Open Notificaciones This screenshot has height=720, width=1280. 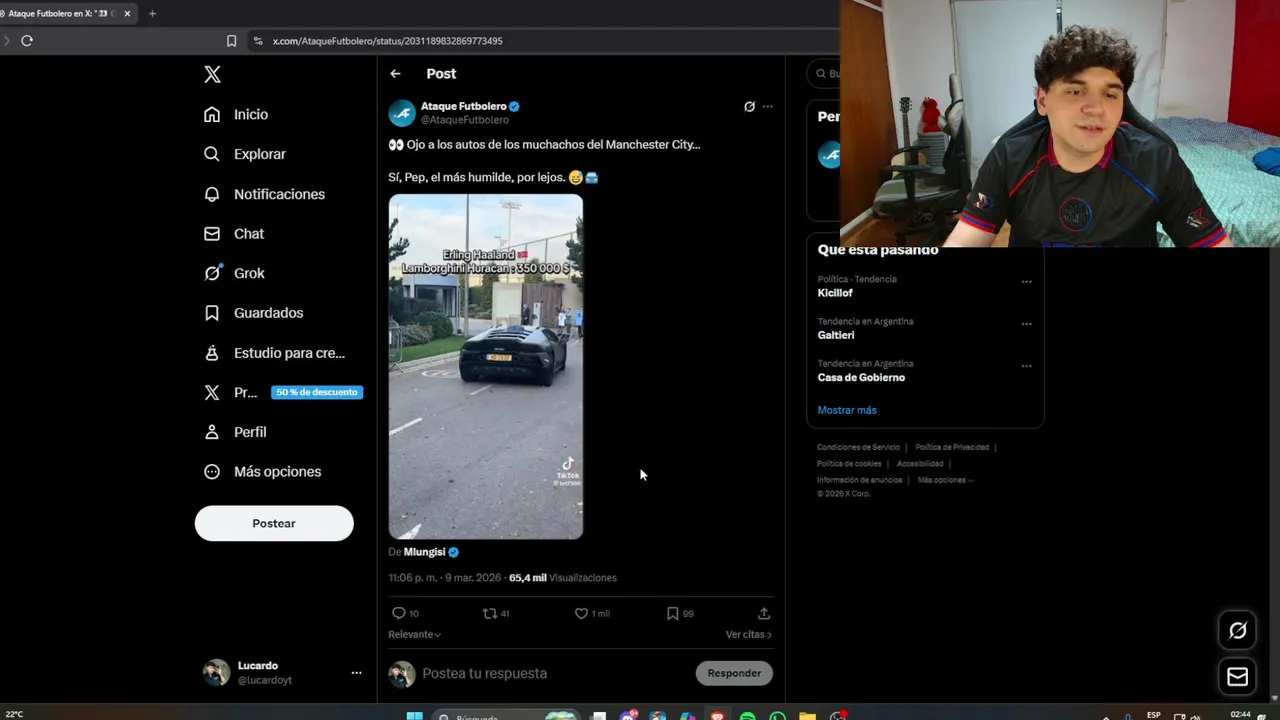point(264,194)
